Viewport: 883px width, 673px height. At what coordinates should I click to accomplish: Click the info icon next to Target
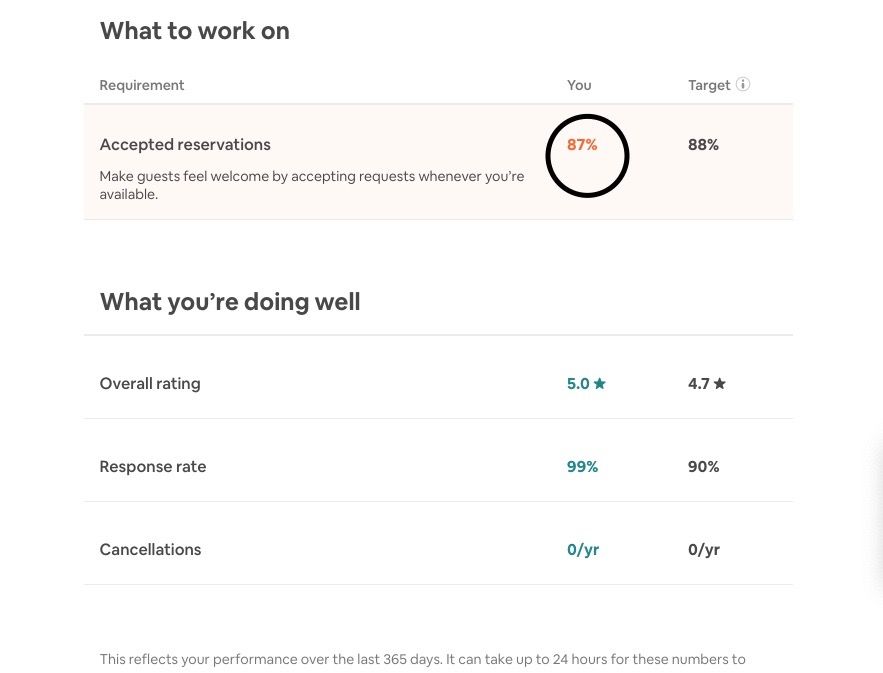pos(743,85)
